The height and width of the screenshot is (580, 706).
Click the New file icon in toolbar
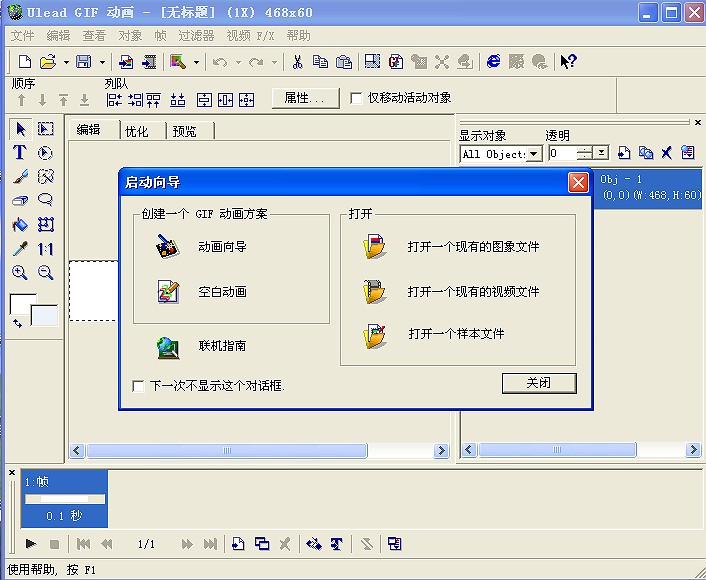point(25,61)
